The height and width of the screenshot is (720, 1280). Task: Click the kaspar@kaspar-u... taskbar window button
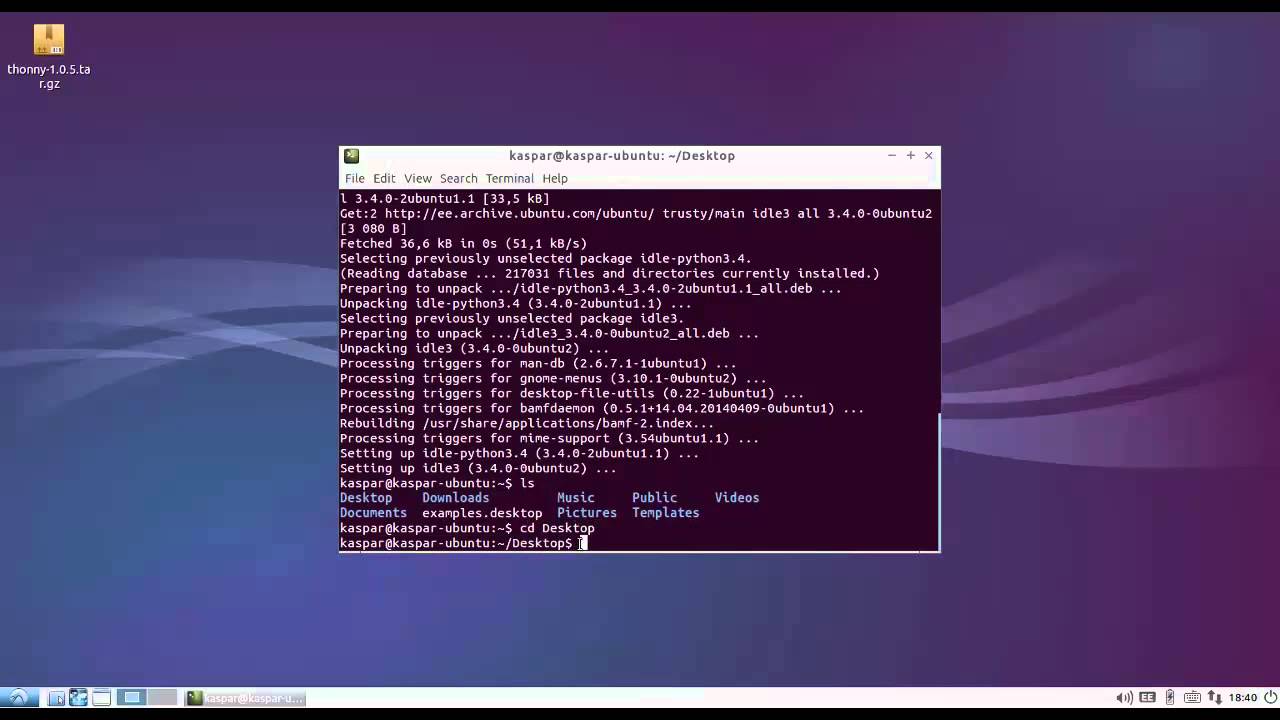[x=245, y=697]
